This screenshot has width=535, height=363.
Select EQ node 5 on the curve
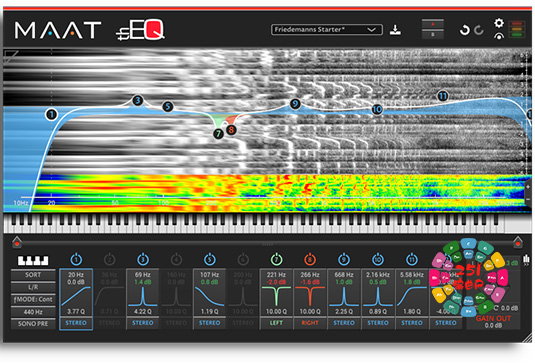(x=168, y=107)
